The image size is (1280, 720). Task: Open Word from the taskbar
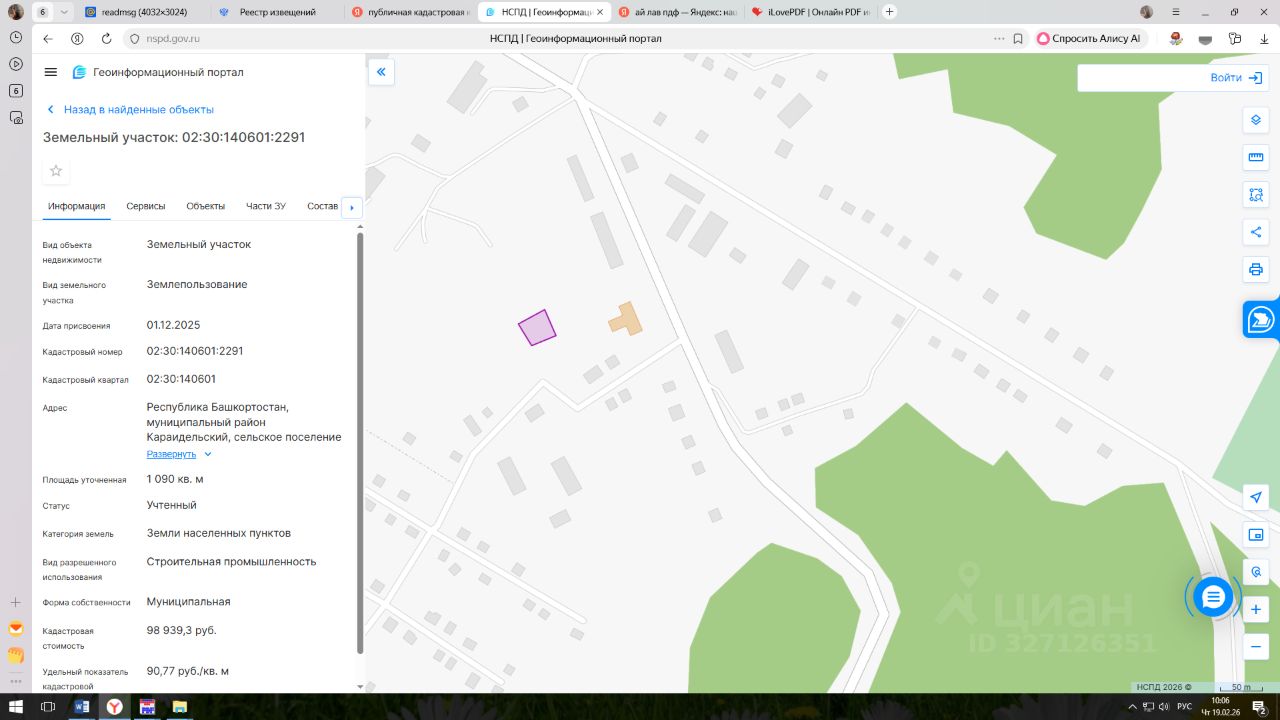(82, 707)
